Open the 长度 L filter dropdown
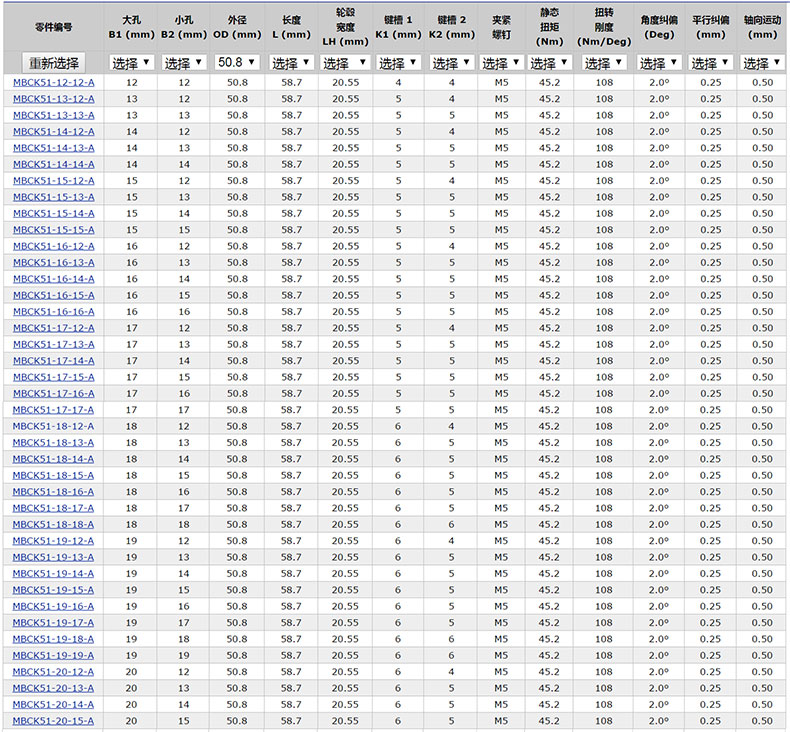Viewport: 790px width, 732px height. pos(291,63)
